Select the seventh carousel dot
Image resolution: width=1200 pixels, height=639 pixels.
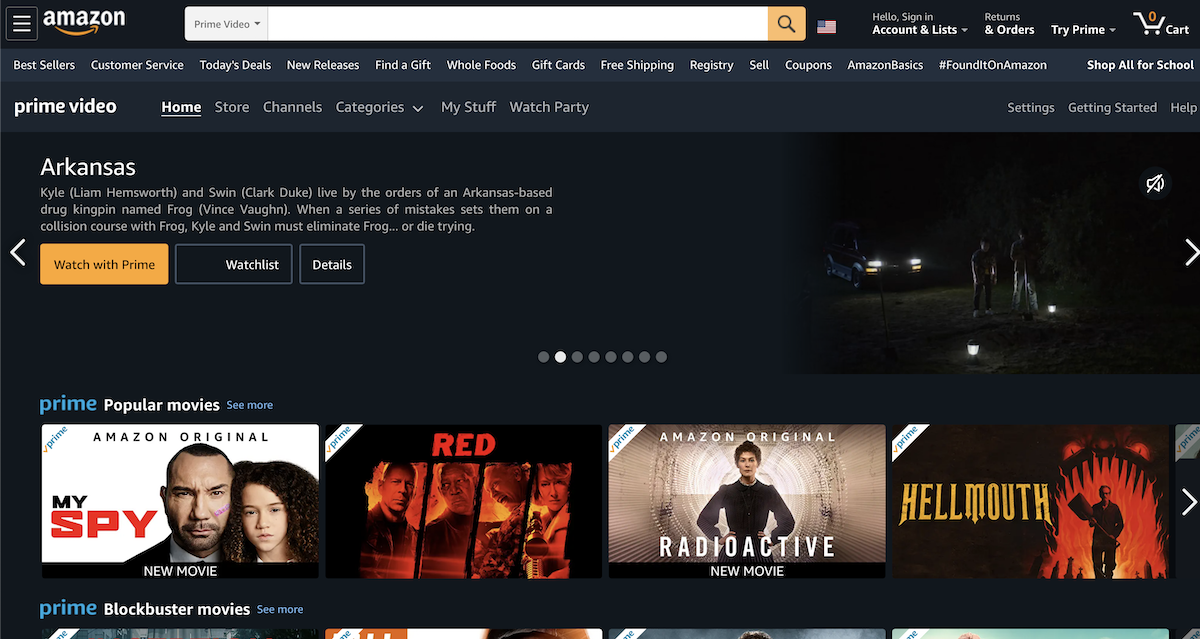[x=644, y=357]
